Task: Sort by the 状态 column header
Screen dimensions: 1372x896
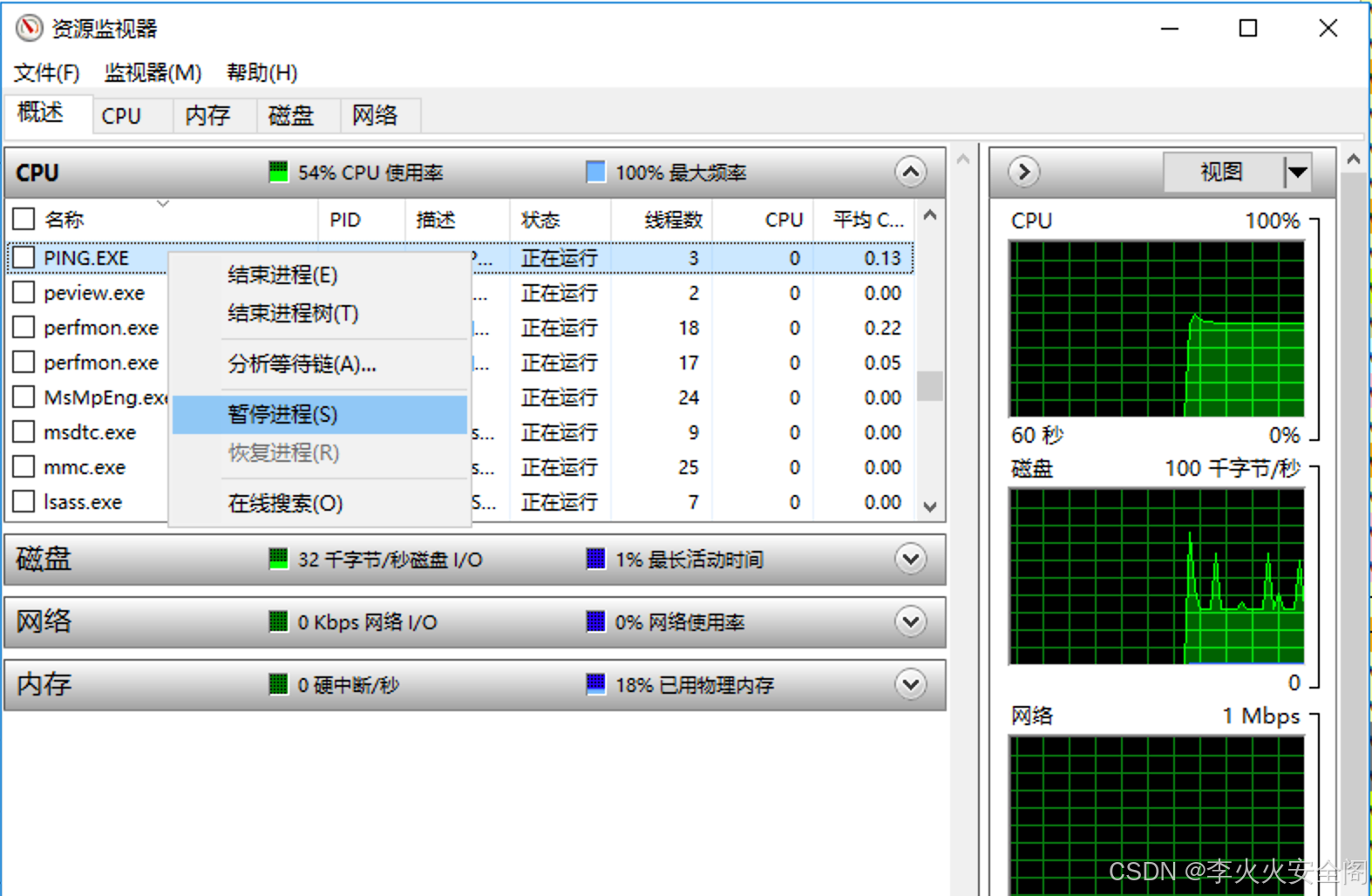Action: point(560,220)
